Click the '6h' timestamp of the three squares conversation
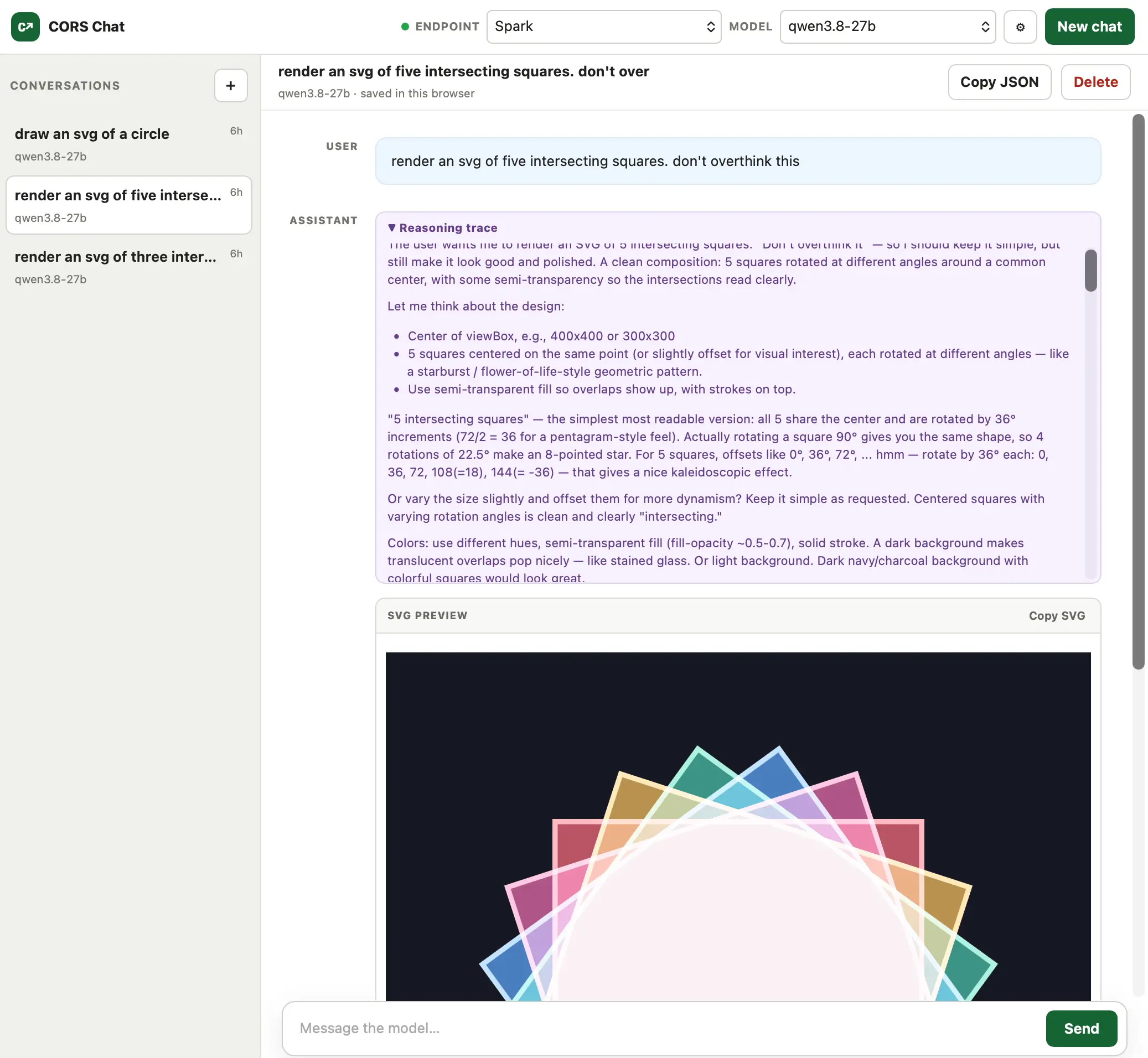Image resolution: width=1148 pixels, height=1058 pixels. (236, 253)
